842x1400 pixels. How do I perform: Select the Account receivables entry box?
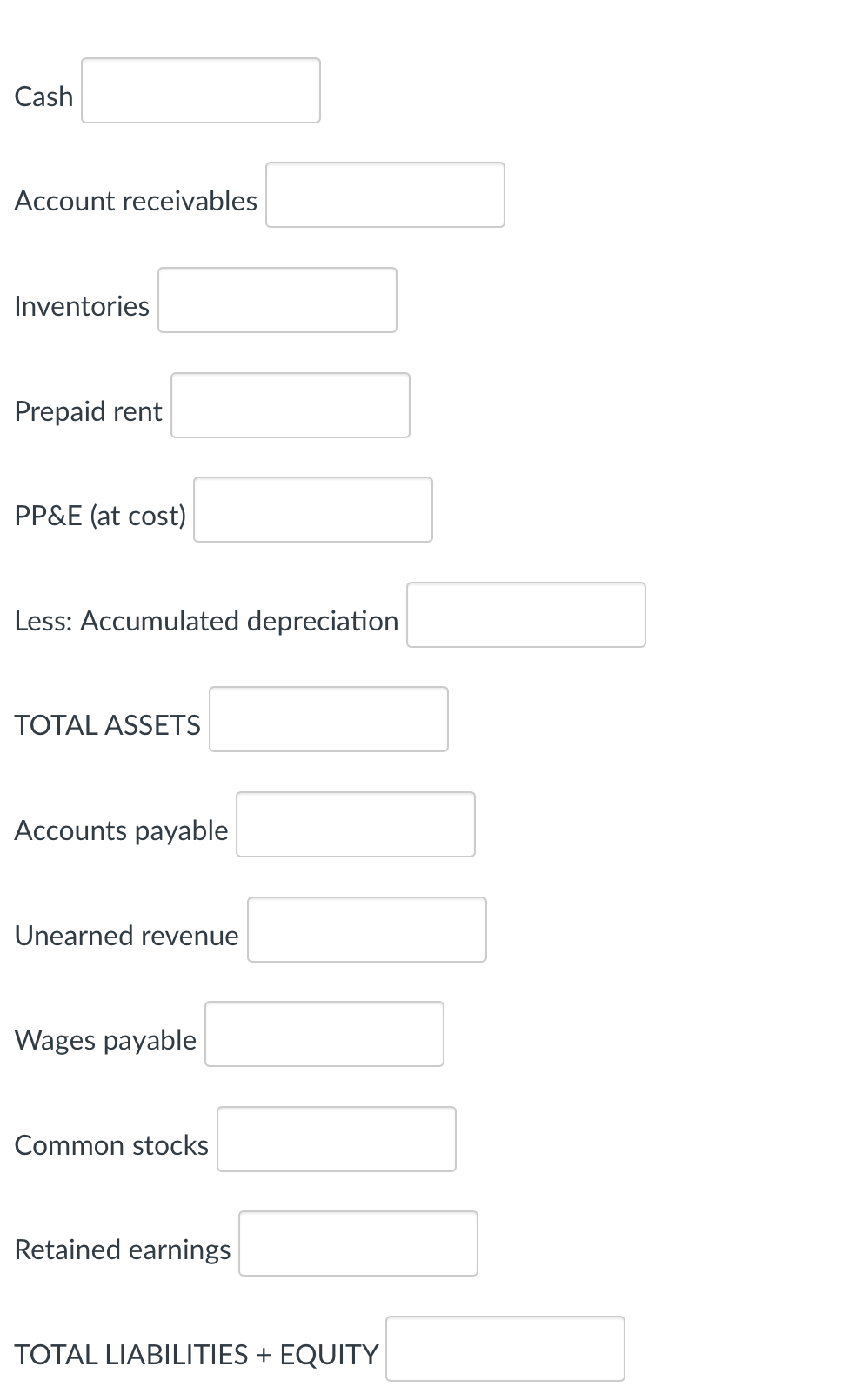(x=384, y=195)
